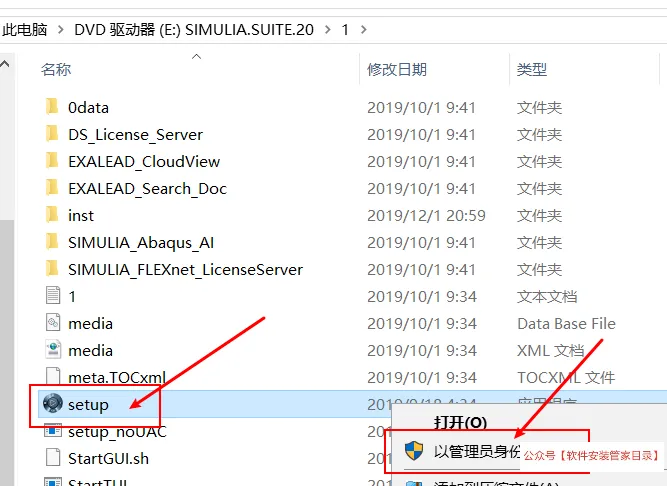This screenshot has width=667, height=486.
Task: Click the DS_License_Server folder icon
Action: coord(52,134)
